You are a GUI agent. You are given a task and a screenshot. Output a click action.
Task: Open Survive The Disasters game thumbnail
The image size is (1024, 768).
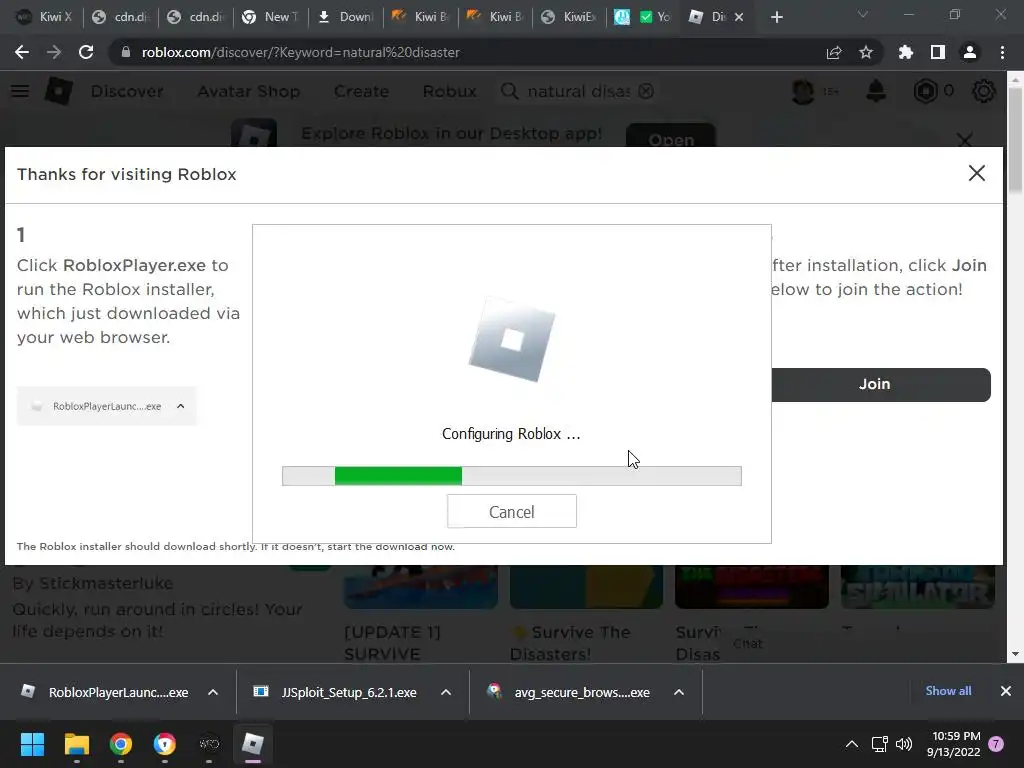586,587
